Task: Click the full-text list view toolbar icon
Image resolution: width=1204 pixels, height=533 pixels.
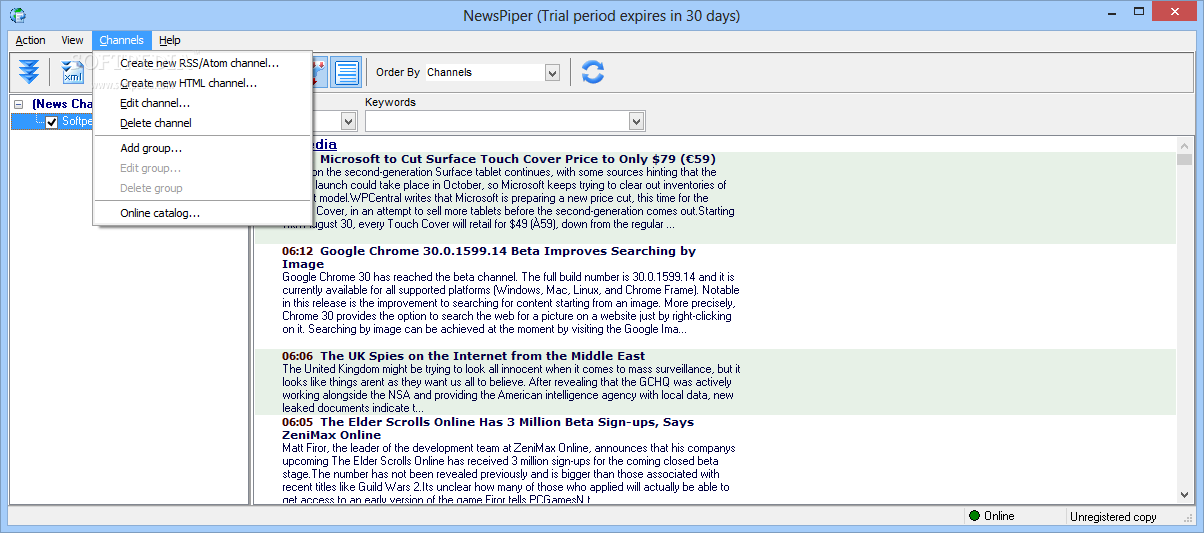Action: coord(347,72)
